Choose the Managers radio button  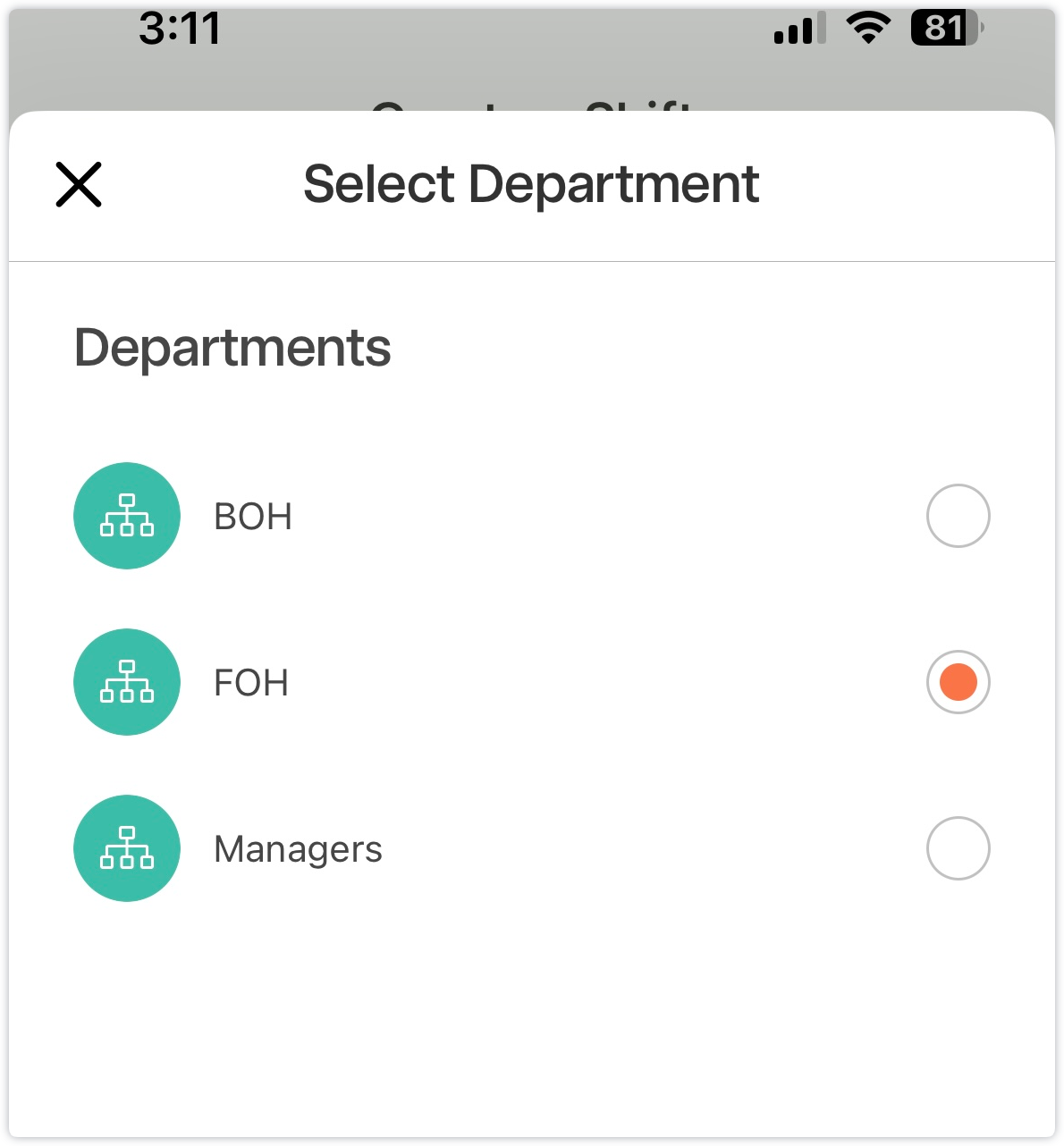coord(958,848)
